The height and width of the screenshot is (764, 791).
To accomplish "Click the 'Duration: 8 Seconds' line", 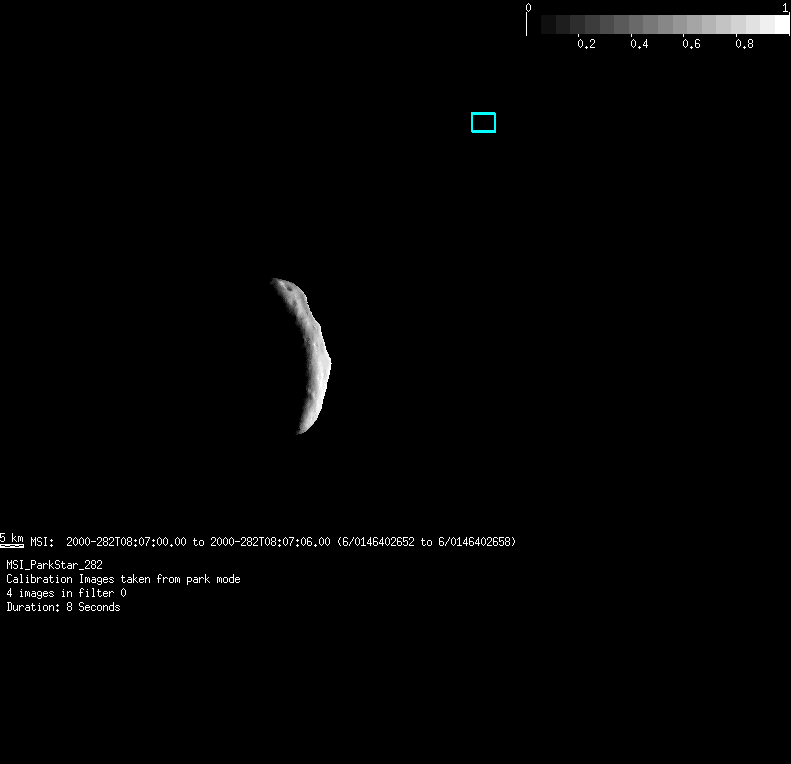I will [x=63, y=607].
